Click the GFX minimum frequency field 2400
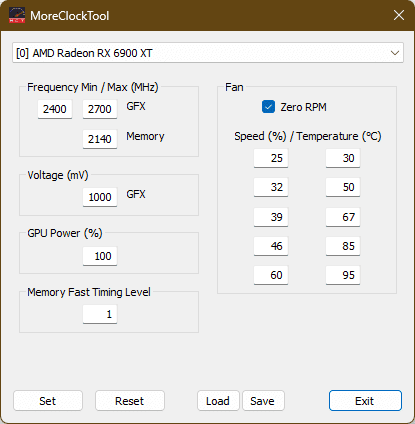The width and height of the screenshot is (415, 424). (x=55, y=109)
